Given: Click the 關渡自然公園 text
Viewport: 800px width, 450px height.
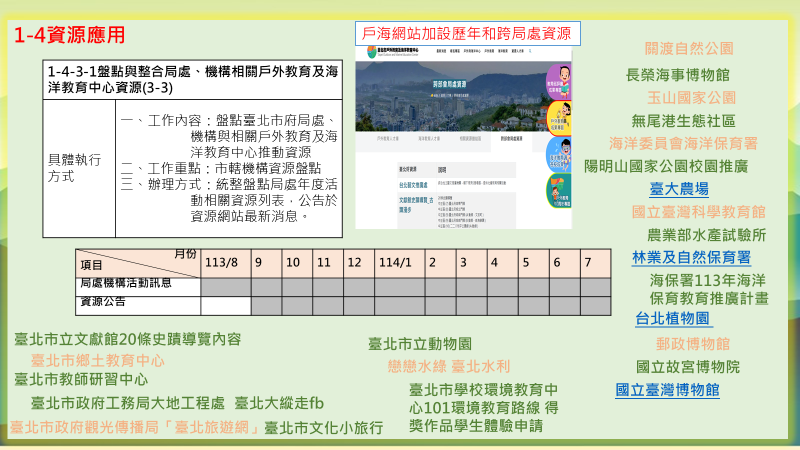Looking at the screenshot, I should [689, 49].
